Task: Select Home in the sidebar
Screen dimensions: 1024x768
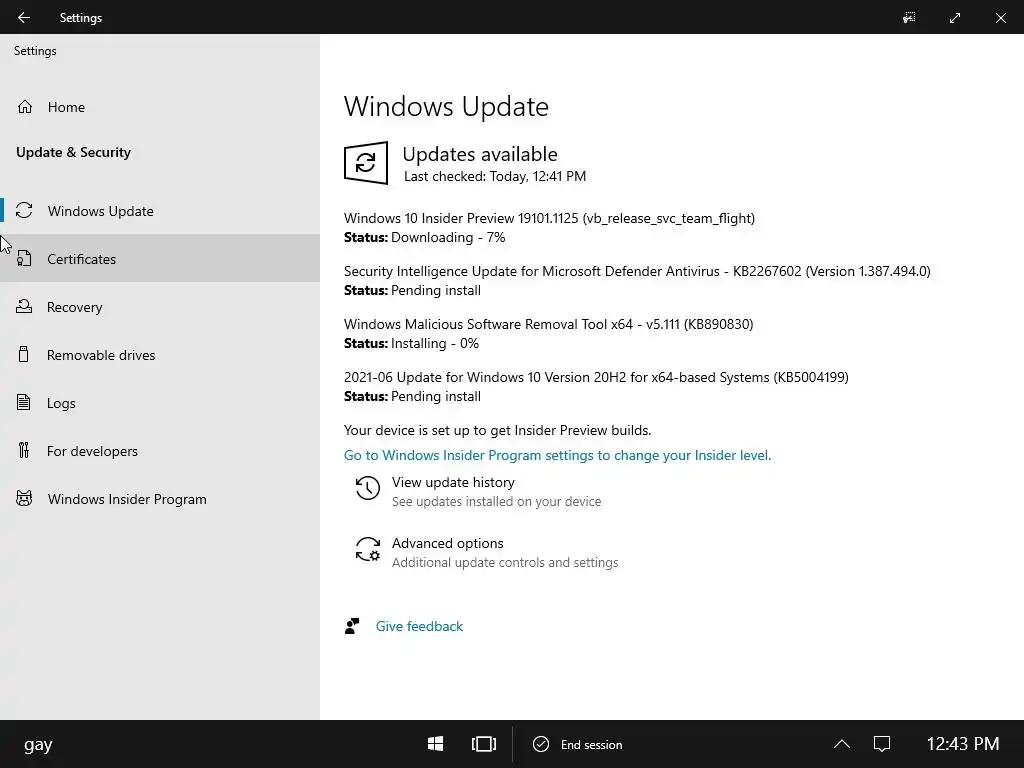Action: 160,106
